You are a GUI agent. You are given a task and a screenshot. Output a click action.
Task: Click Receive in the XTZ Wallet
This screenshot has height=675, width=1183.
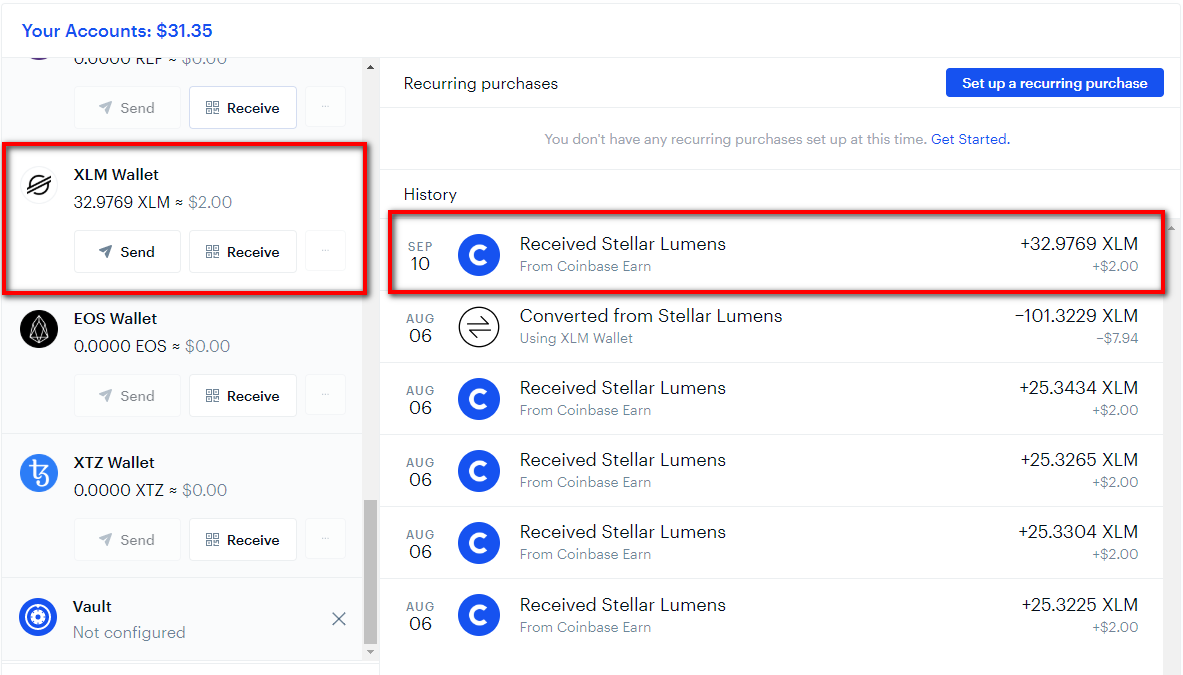[243, 539]
